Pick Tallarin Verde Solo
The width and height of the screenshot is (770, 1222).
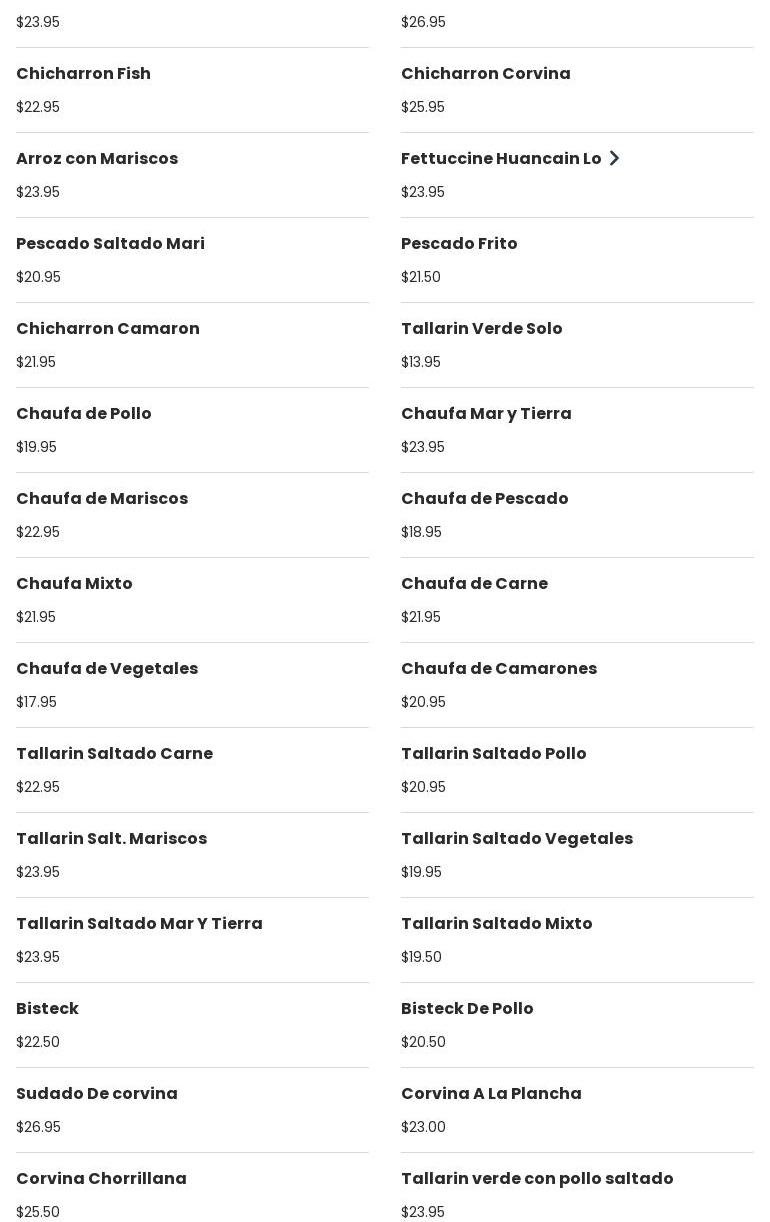(x=482, y=329)
